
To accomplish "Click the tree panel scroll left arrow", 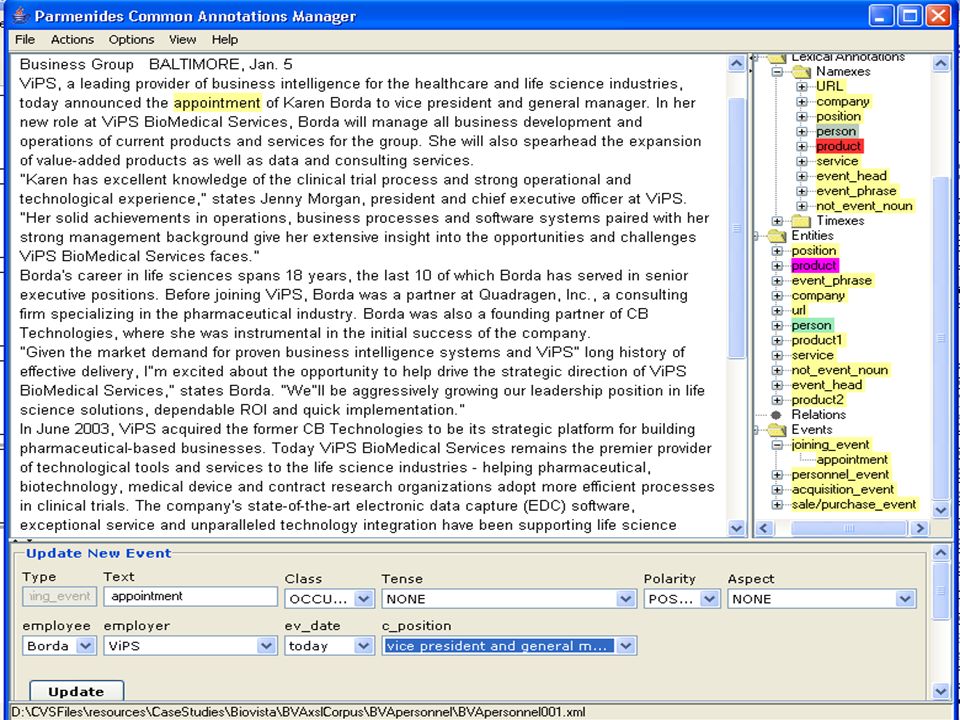I will click(x=763, y=528).
